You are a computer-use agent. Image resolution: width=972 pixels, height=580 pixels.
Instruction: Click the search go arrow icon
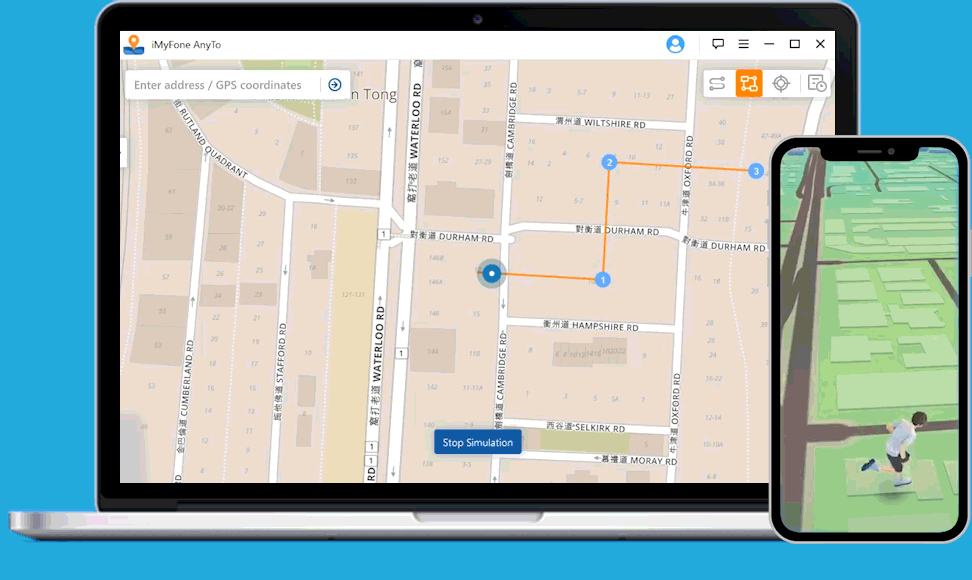coord(335,85)
